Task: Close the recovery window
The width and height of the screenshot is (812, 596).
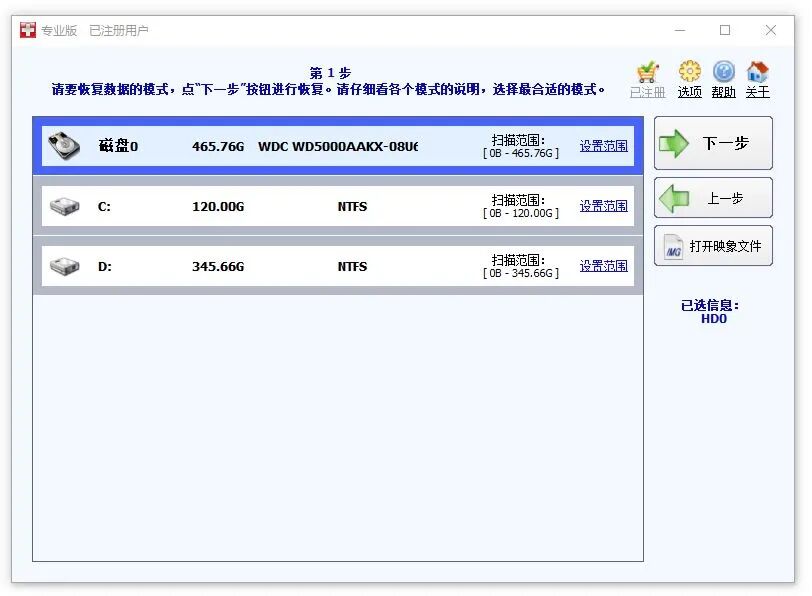Action: [x=771, y=31]
